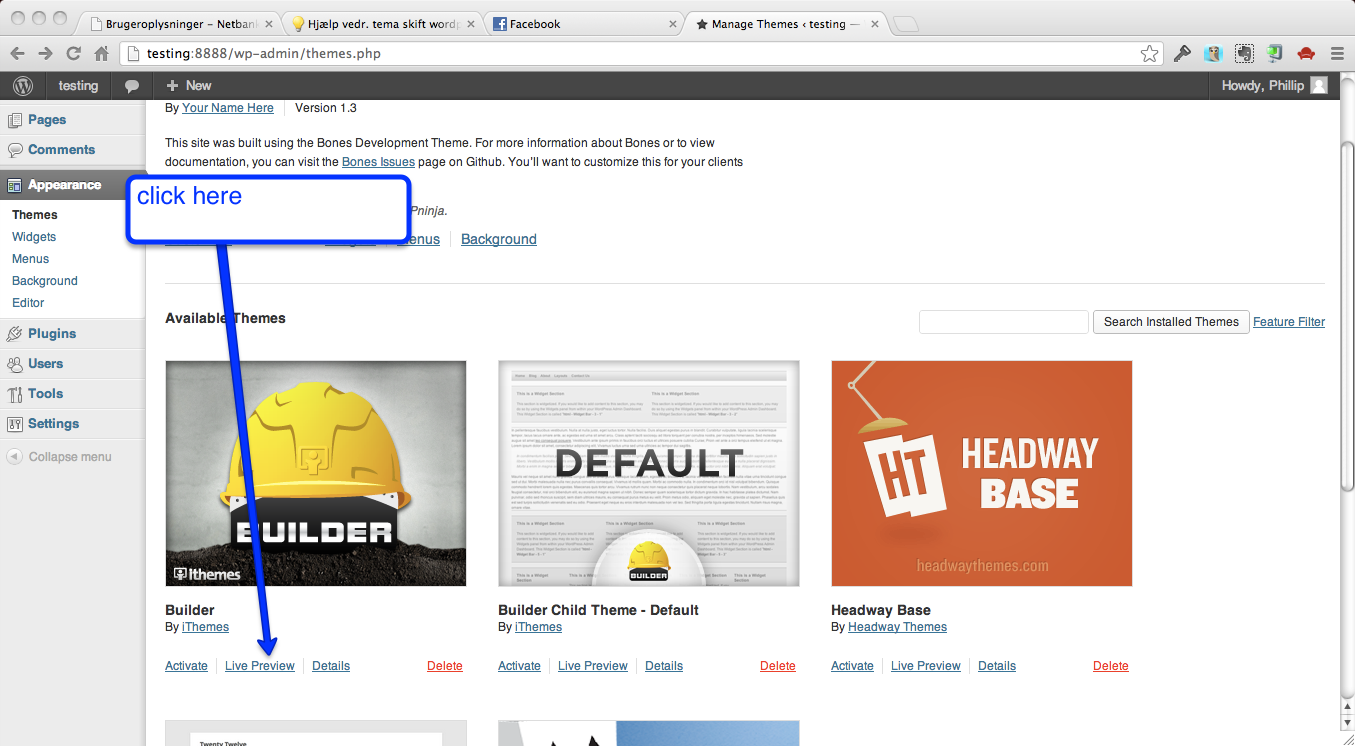
Task: Open the Background submenu item in sidebar
Action: (45, 281)
